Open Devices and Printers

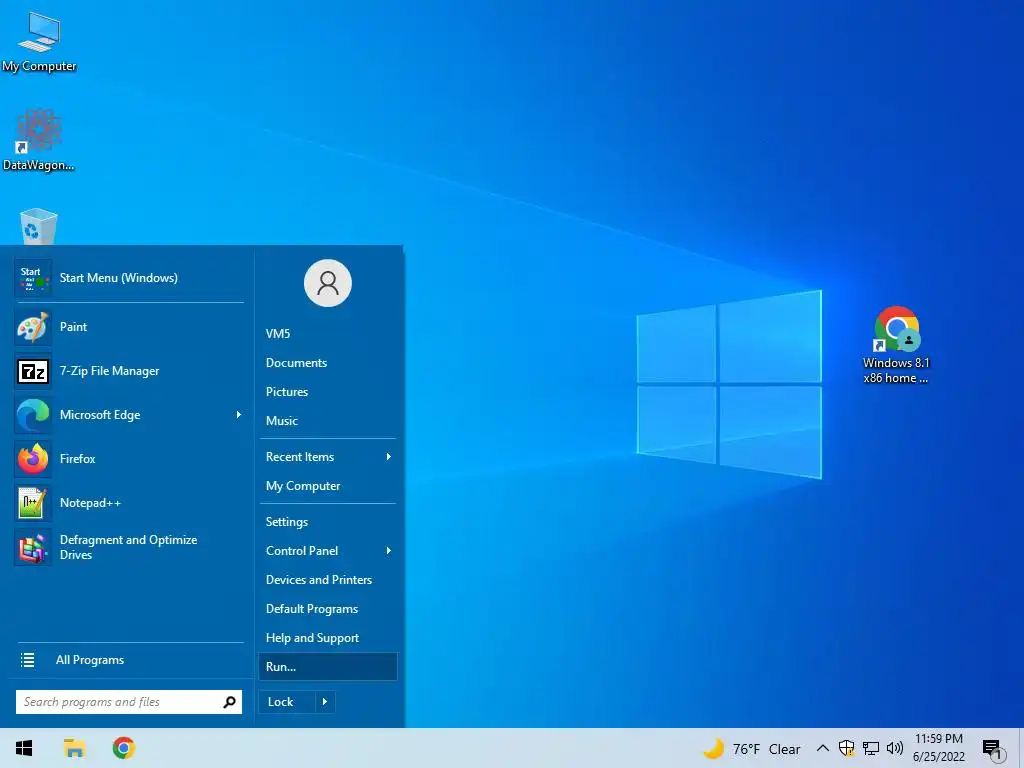pos(328,580)
